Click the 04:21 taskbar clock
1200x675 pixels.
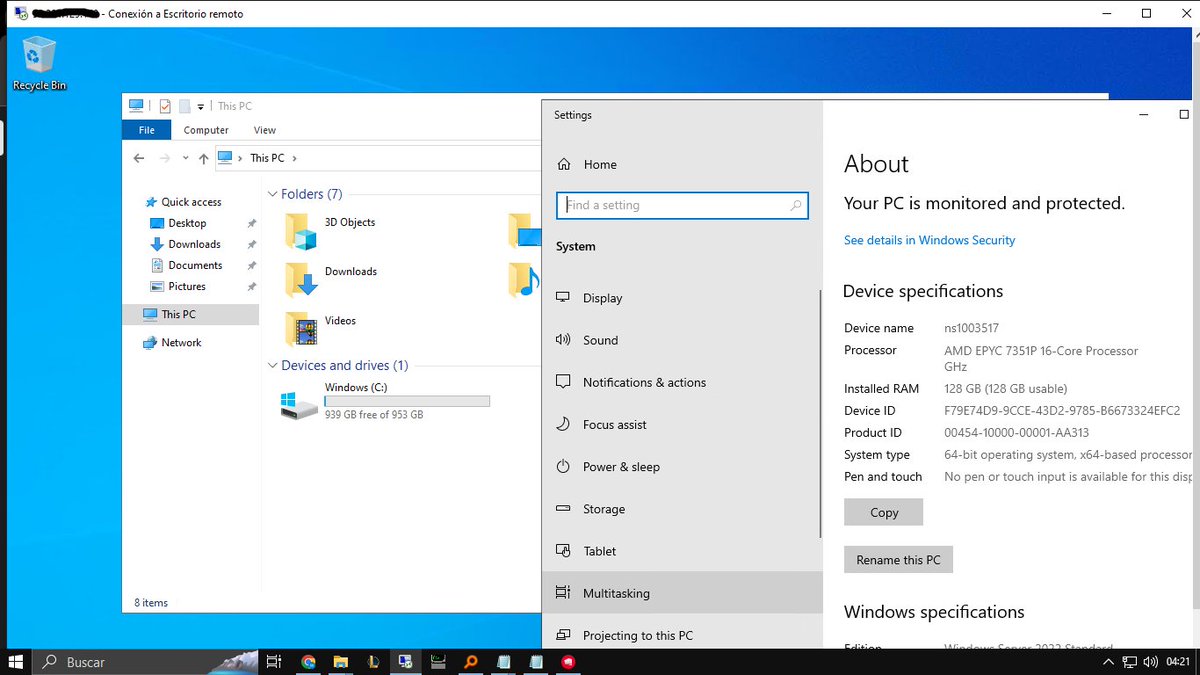(1178, 662)
